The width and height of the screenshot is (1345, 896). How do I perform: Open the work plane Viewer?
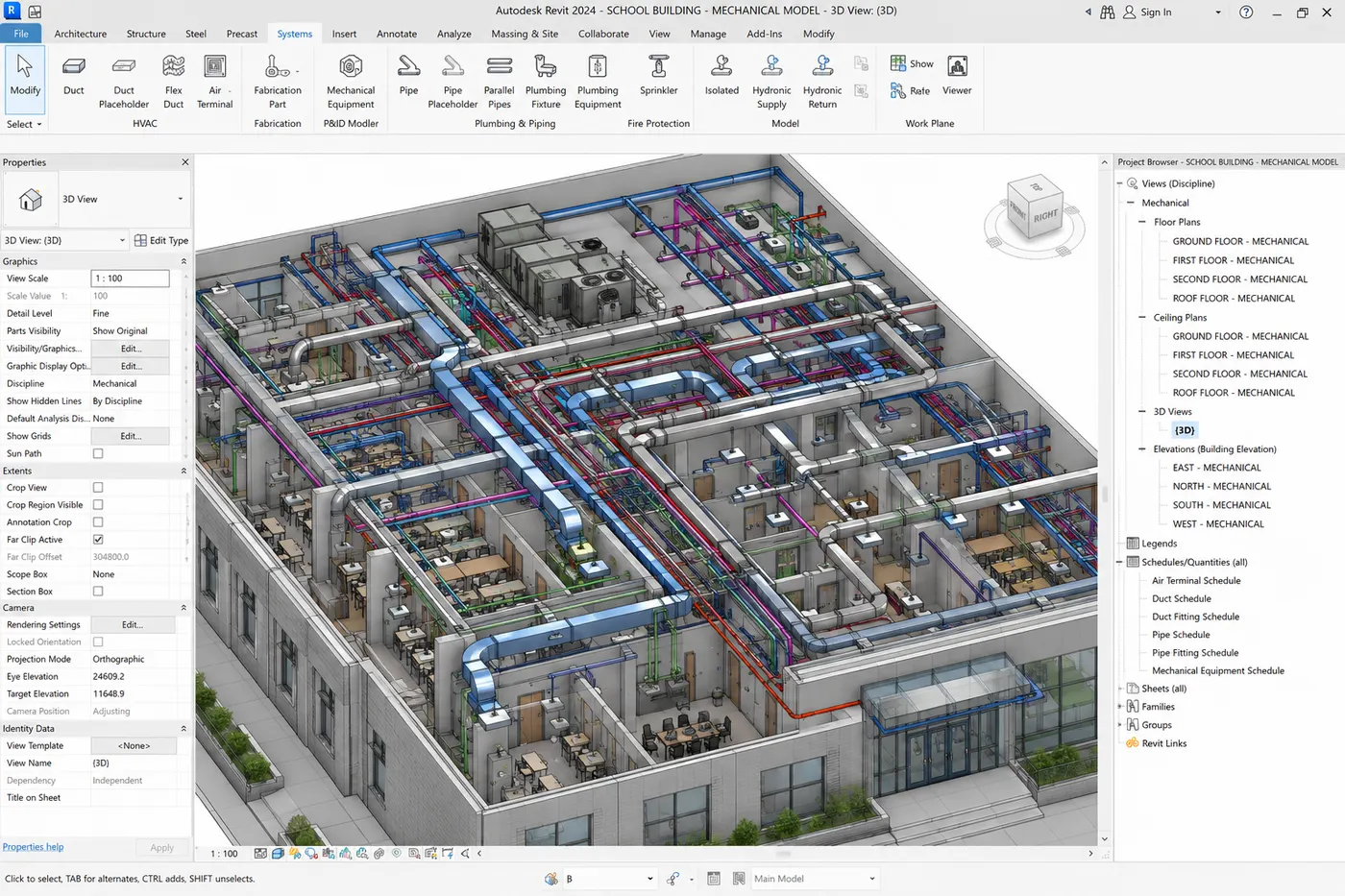(x=957, y=76)
